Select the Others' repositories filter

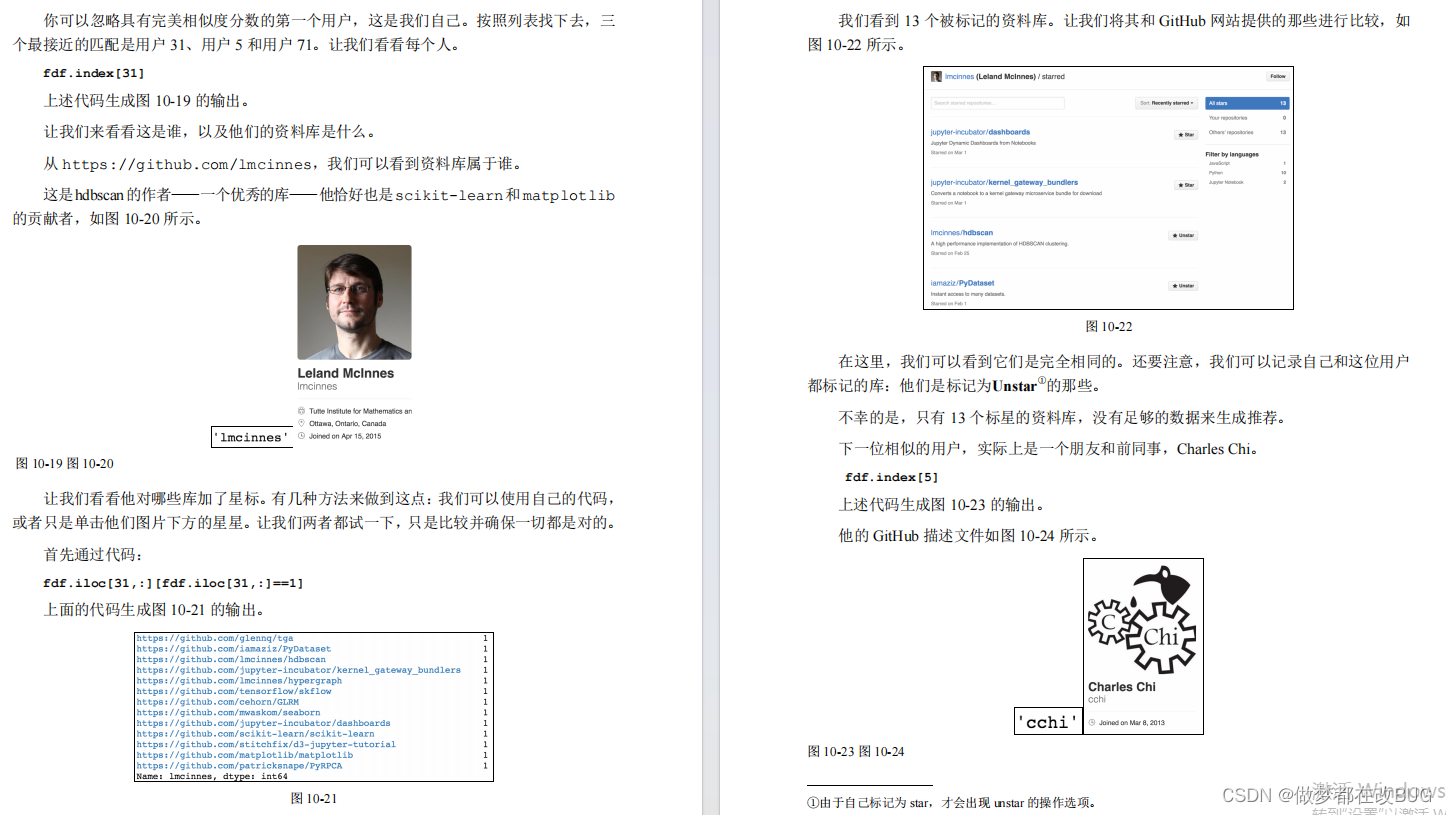pyautogui.click(x=1247, y=132)
